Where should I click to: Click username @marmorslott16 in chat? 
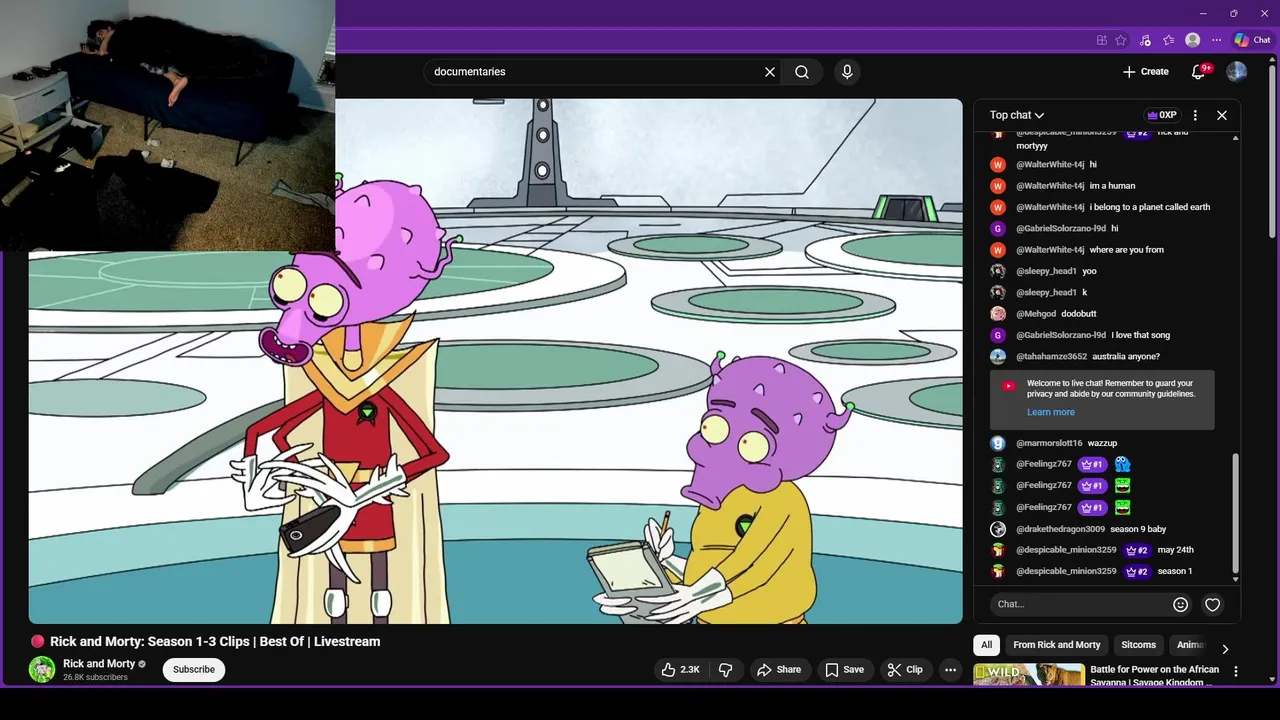(x=1049, y=443)
